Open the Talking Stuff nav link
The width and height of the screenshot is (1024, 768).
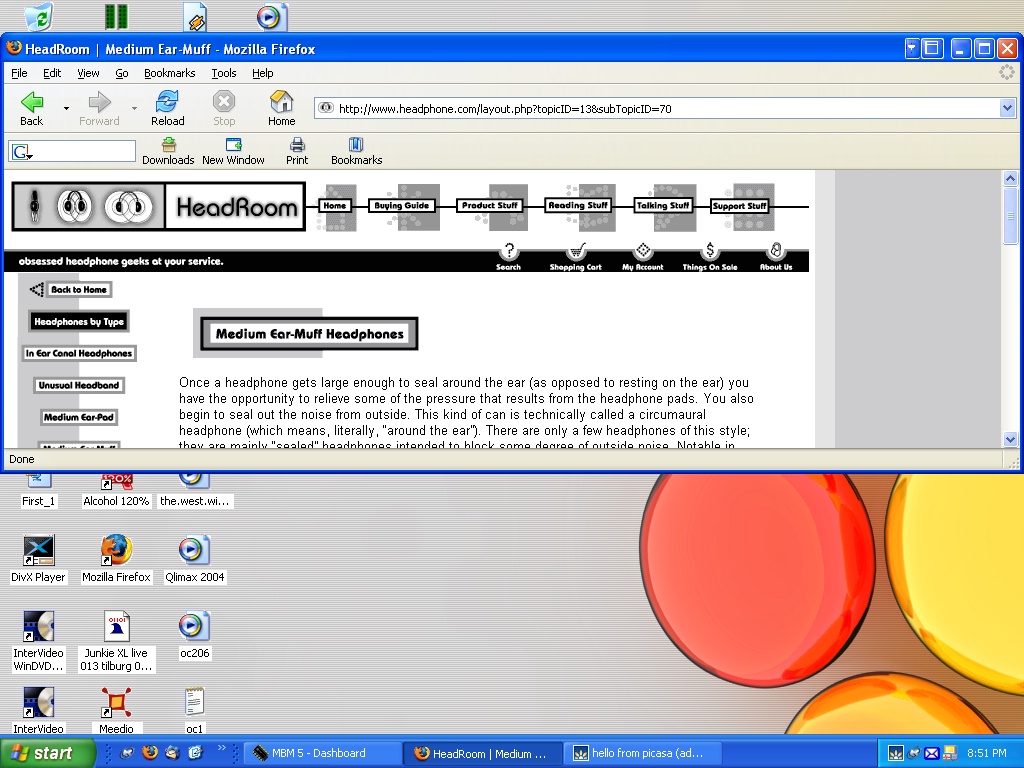(x=663, y=206)
